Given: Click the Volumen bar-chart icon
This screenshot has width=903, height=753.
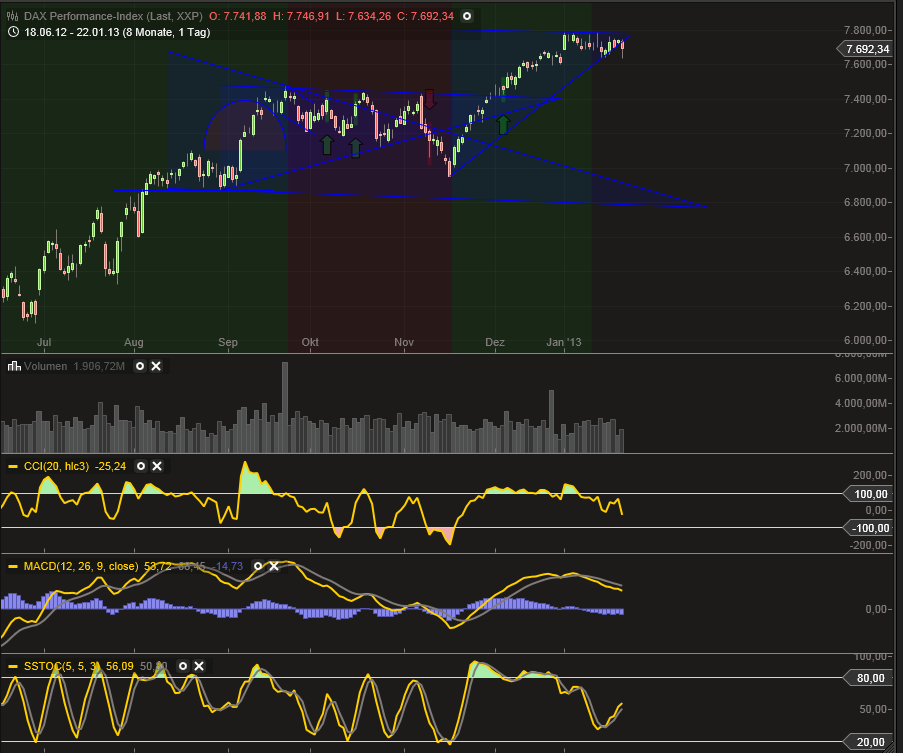Looking at the screenshot, I should 14,366.
